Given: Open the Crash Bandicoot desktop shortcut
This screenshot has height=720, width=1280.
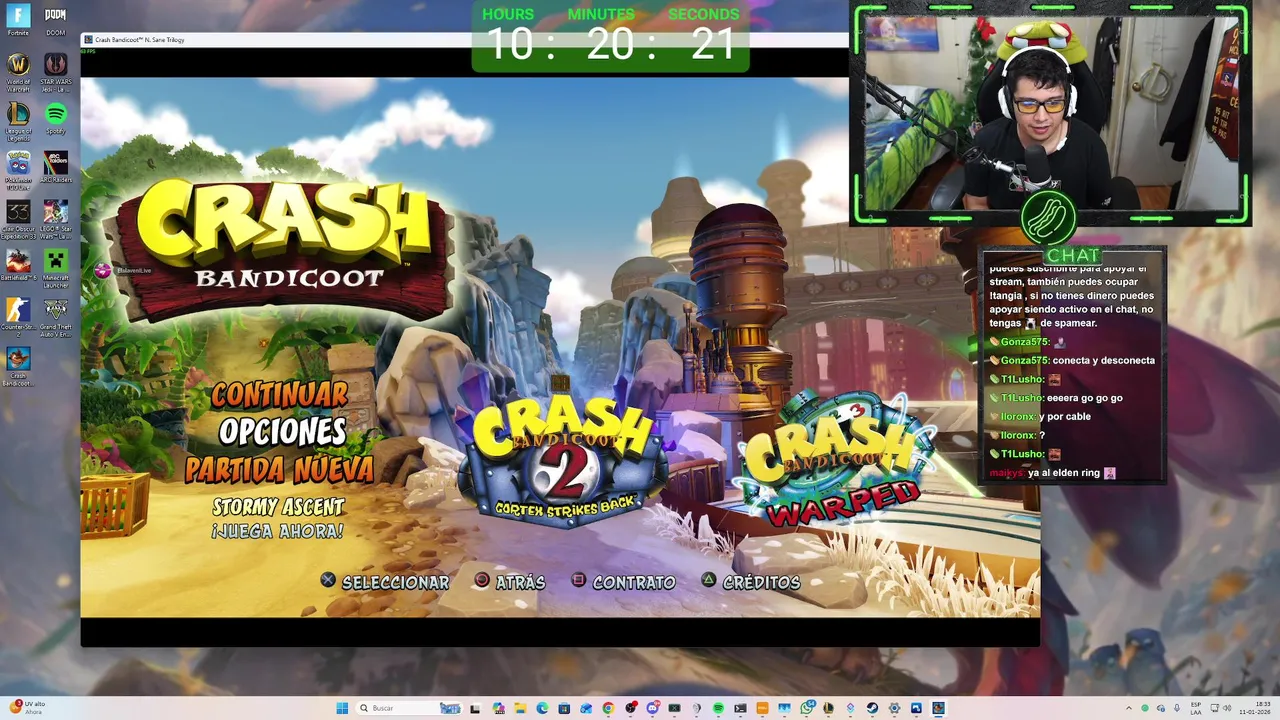Looking at the screenshot, I should pyautogui.click(x=18, y=365).
